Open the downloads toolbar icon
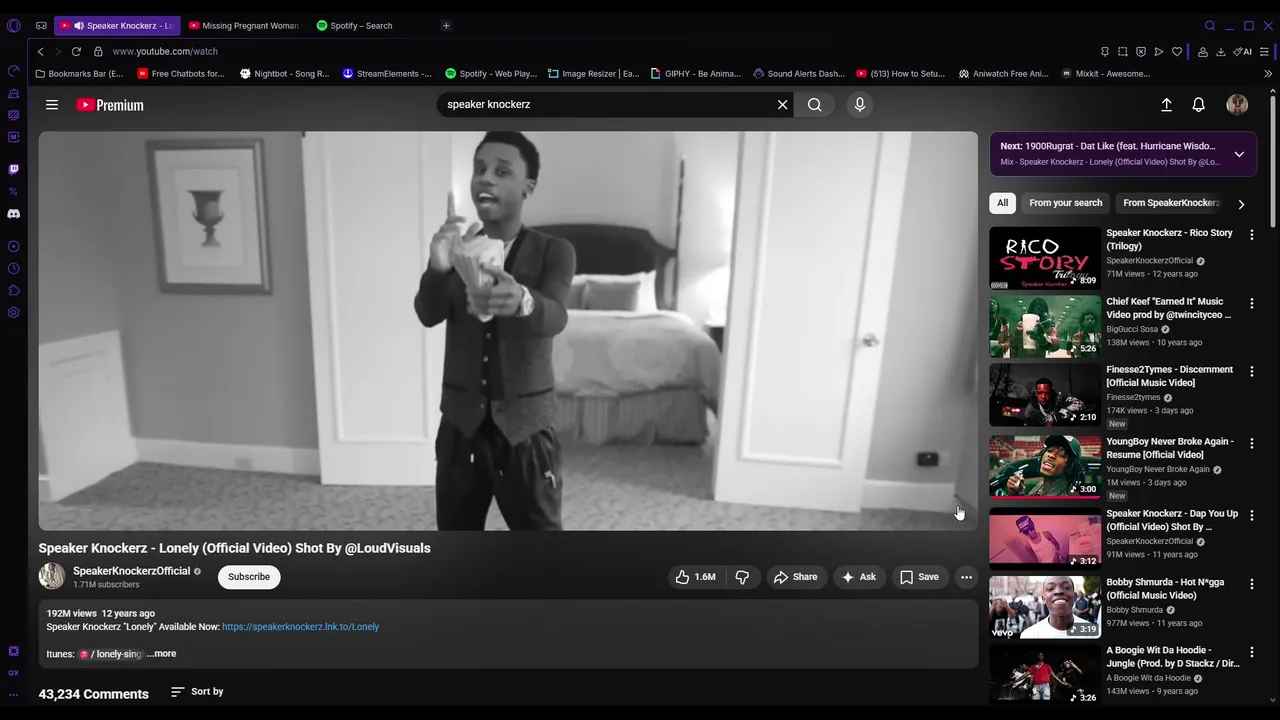The image size is (1280, 720). click(x=1221, y=52)
